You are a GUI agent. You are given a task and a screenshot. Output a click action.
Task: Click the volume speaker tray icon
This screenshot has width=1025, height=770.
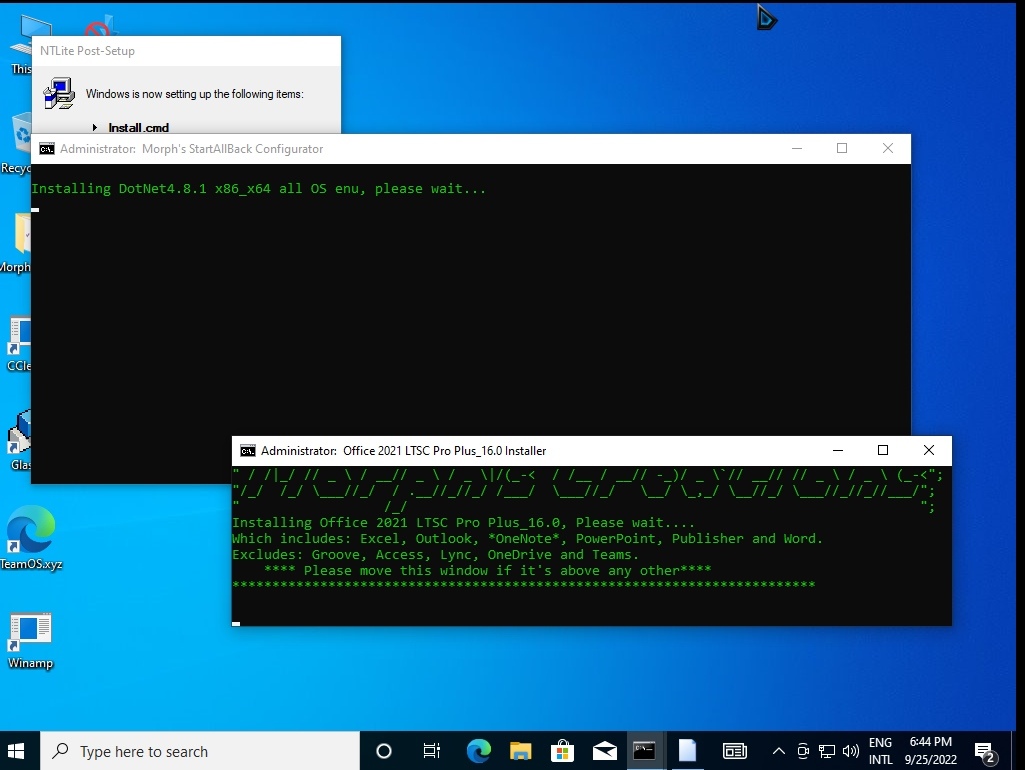point(851,751)
